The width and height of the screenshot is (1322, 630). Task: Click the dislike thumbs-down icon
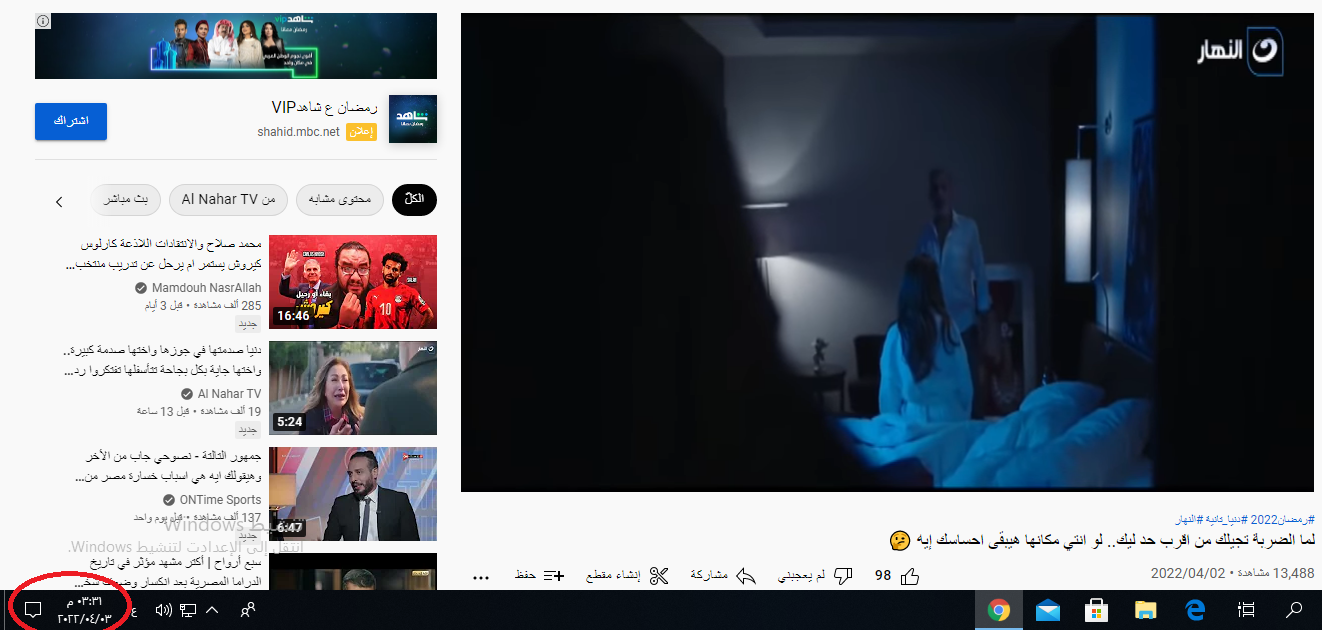pyautogui.click(x=843, y=576)
